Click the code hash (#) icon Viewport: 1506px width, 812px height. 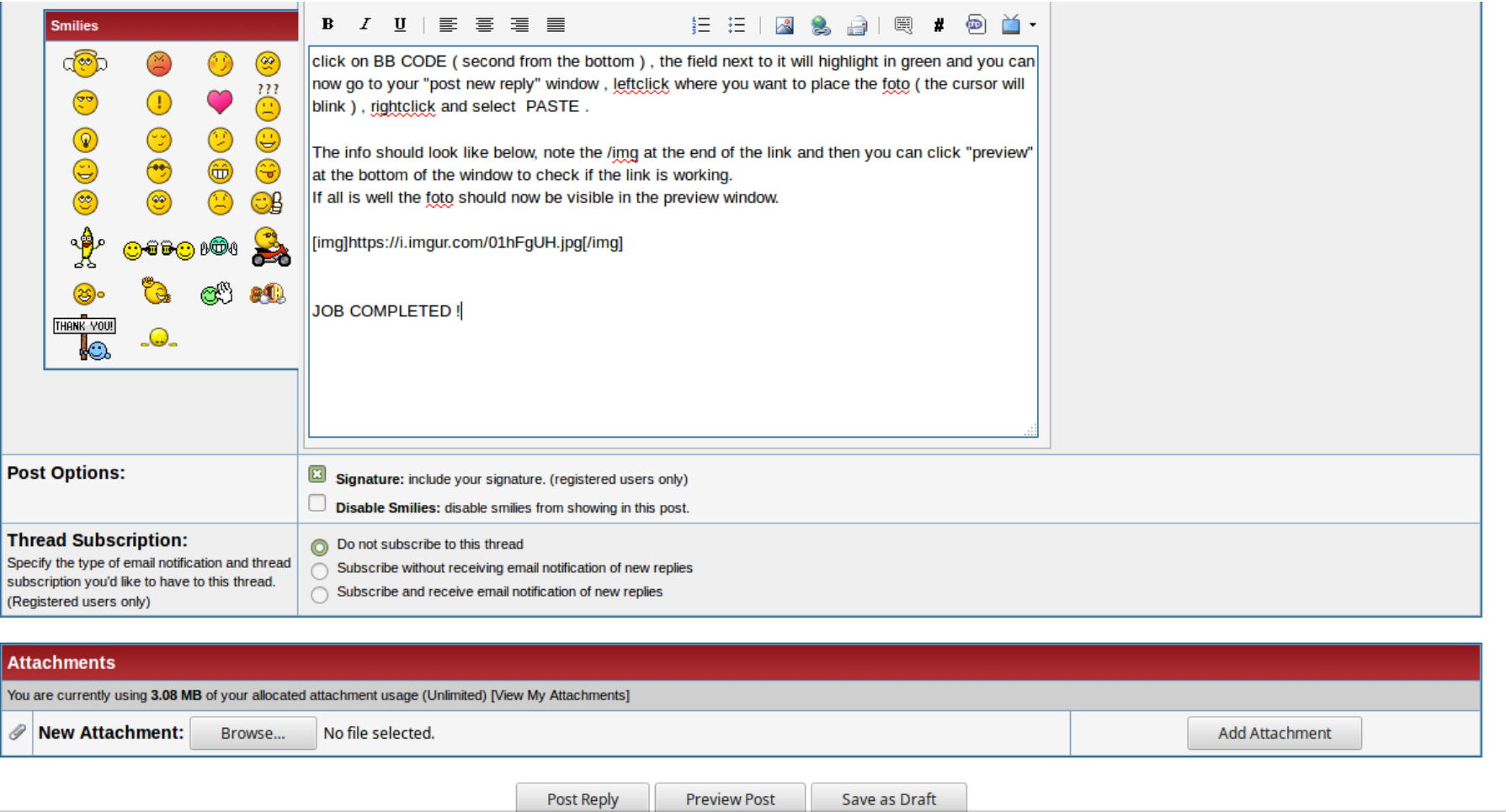pyautogui.click(x=939, y=24)
